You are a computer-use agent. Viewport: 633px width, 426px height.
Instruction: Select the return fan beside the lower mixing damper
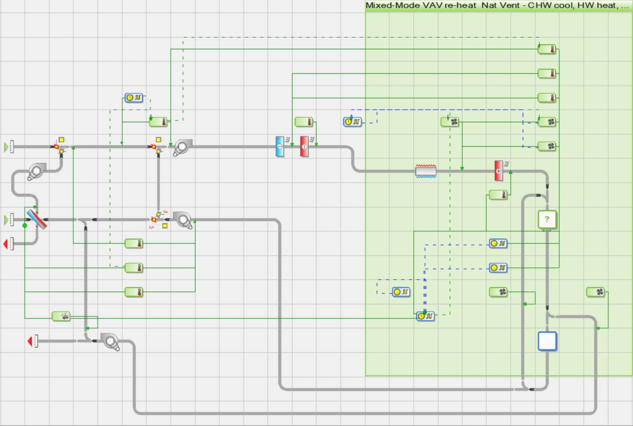coord(182,219)
